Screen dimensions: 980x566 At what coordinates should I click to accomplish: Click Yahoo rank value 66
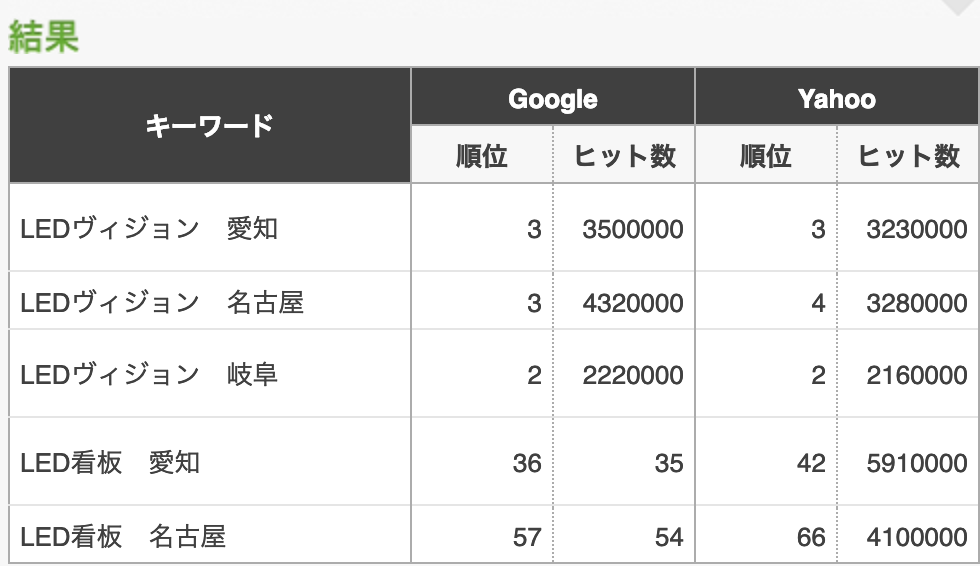pos(811,537)
